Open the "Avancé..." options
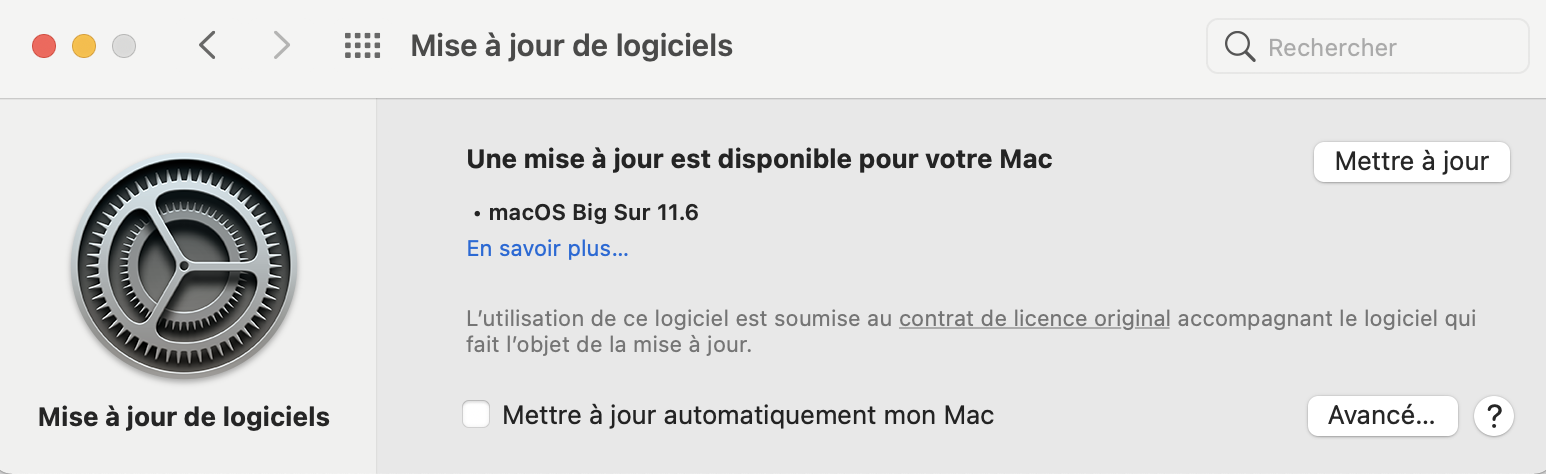1546x474 pixels. point(1382,415)
